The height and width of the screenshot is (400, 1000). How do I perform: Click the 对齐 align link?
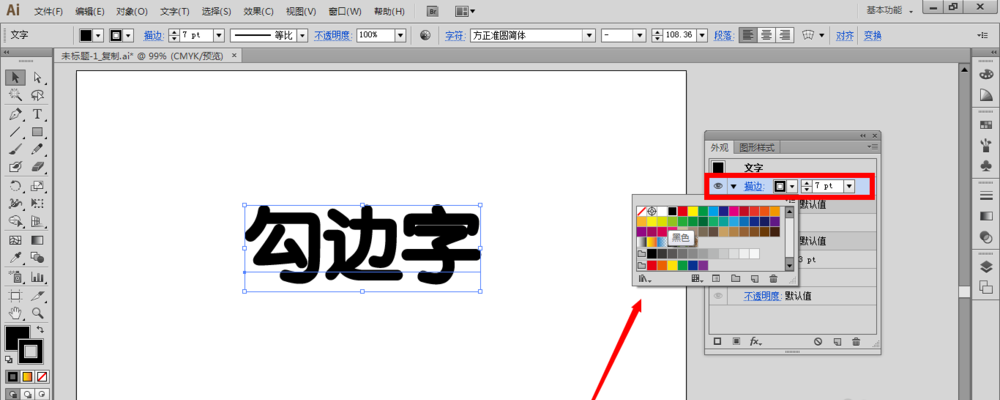[x=845, y=36]
